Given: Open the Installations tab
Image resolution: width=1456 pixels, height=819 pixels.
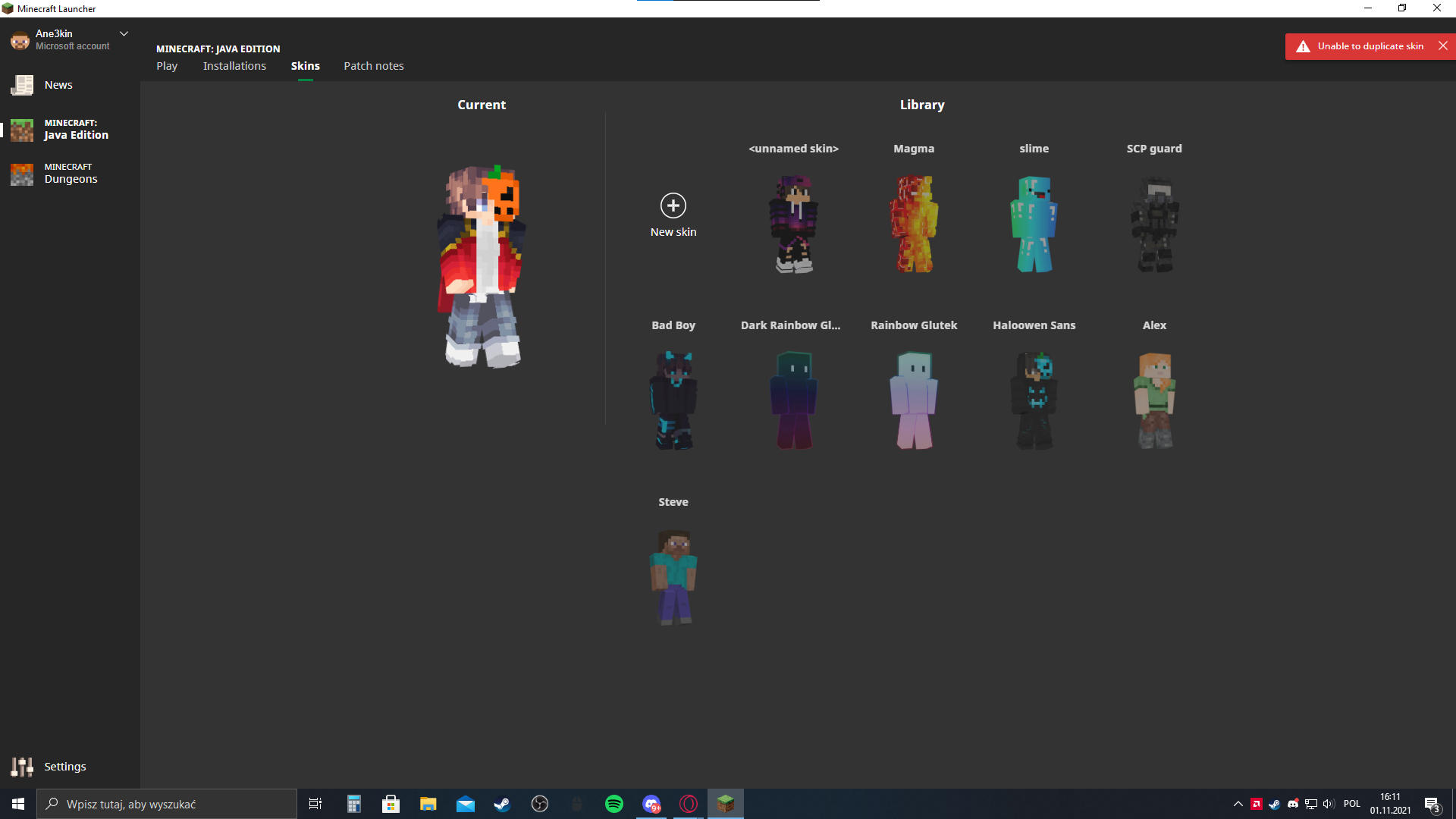Looking at the screenshot, I should tap(234, 66).
